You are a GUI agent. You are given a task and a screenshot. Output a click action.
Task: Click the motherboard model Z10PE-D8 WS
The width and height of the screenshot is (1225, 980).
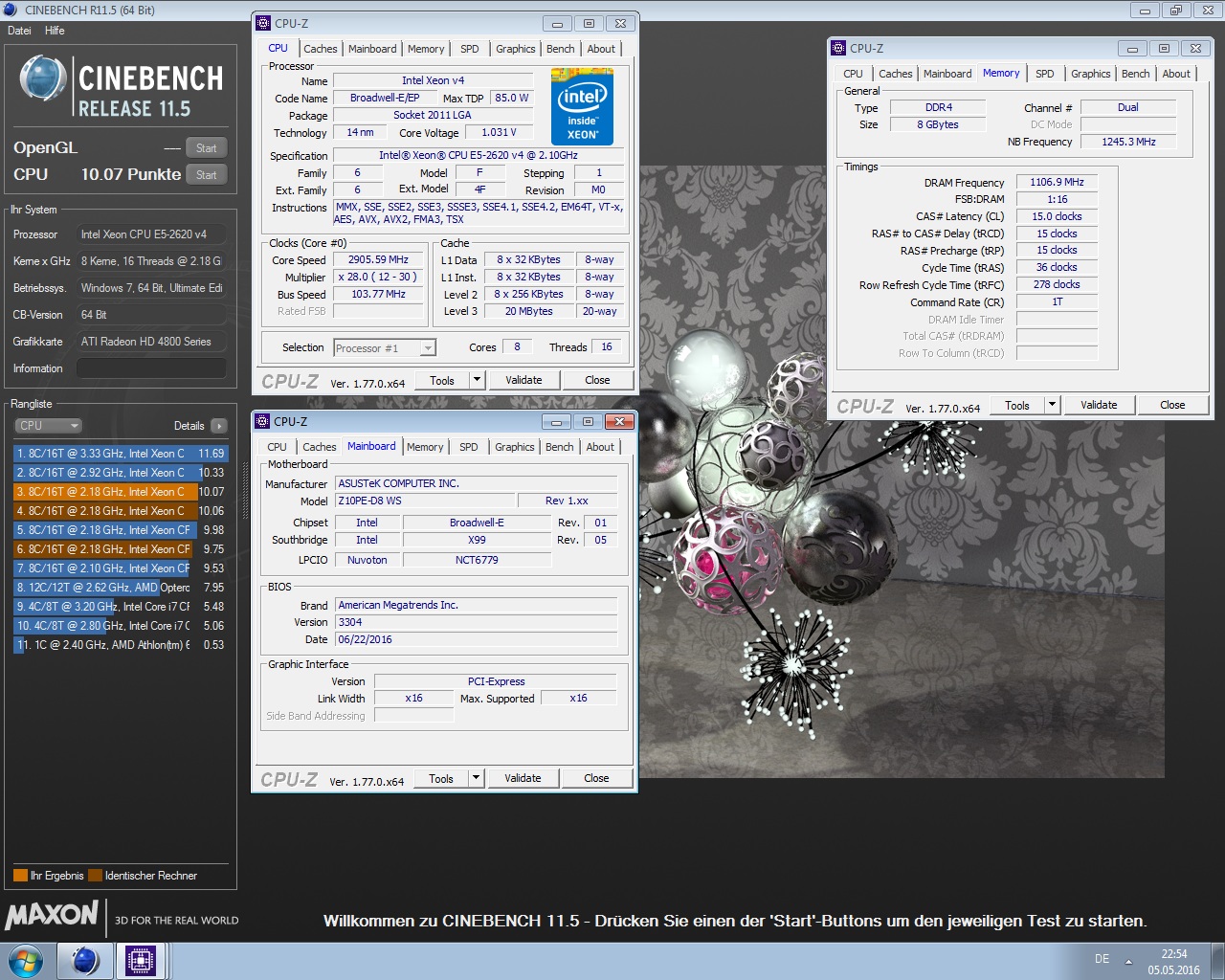pos(424,501)
